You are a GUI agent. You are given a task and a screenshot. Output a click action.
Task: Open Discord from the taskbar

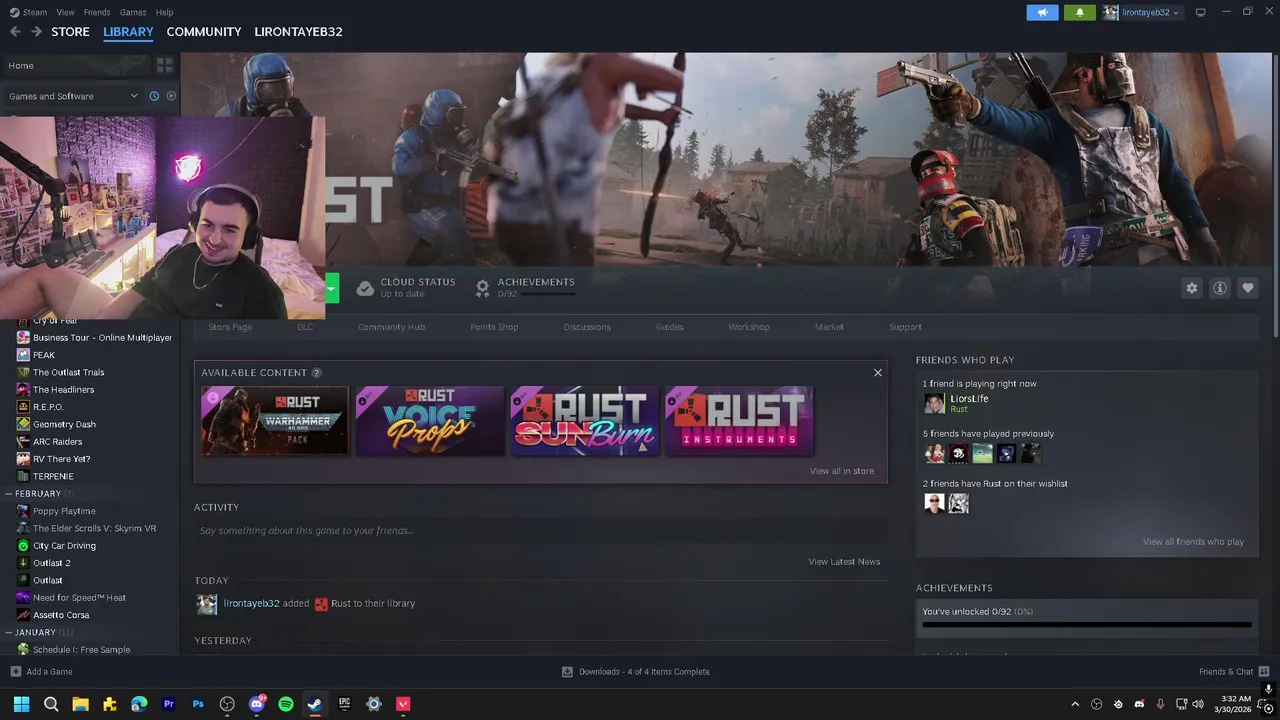pos(257,704)
